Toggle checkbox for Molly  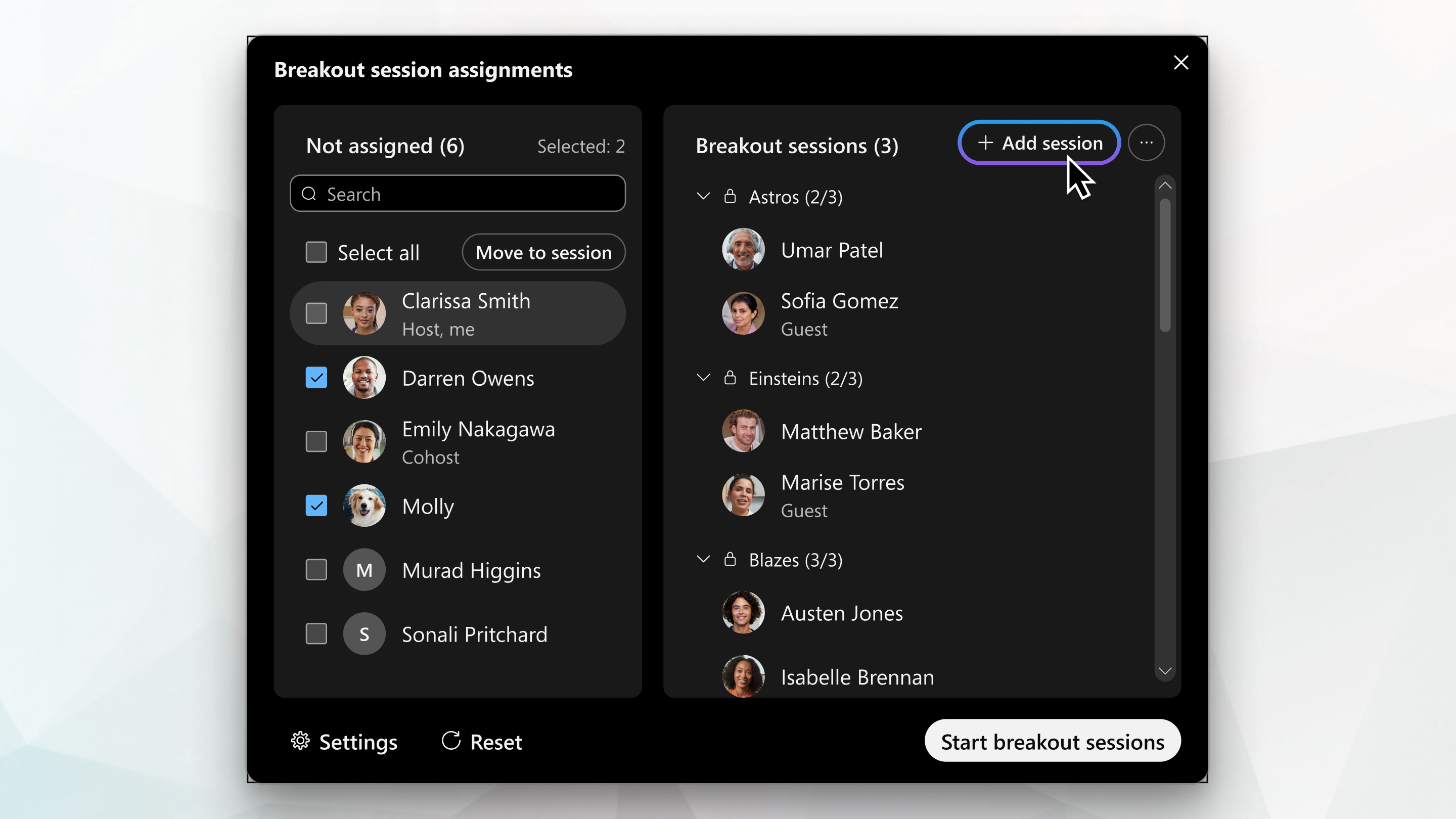[317, 506]
